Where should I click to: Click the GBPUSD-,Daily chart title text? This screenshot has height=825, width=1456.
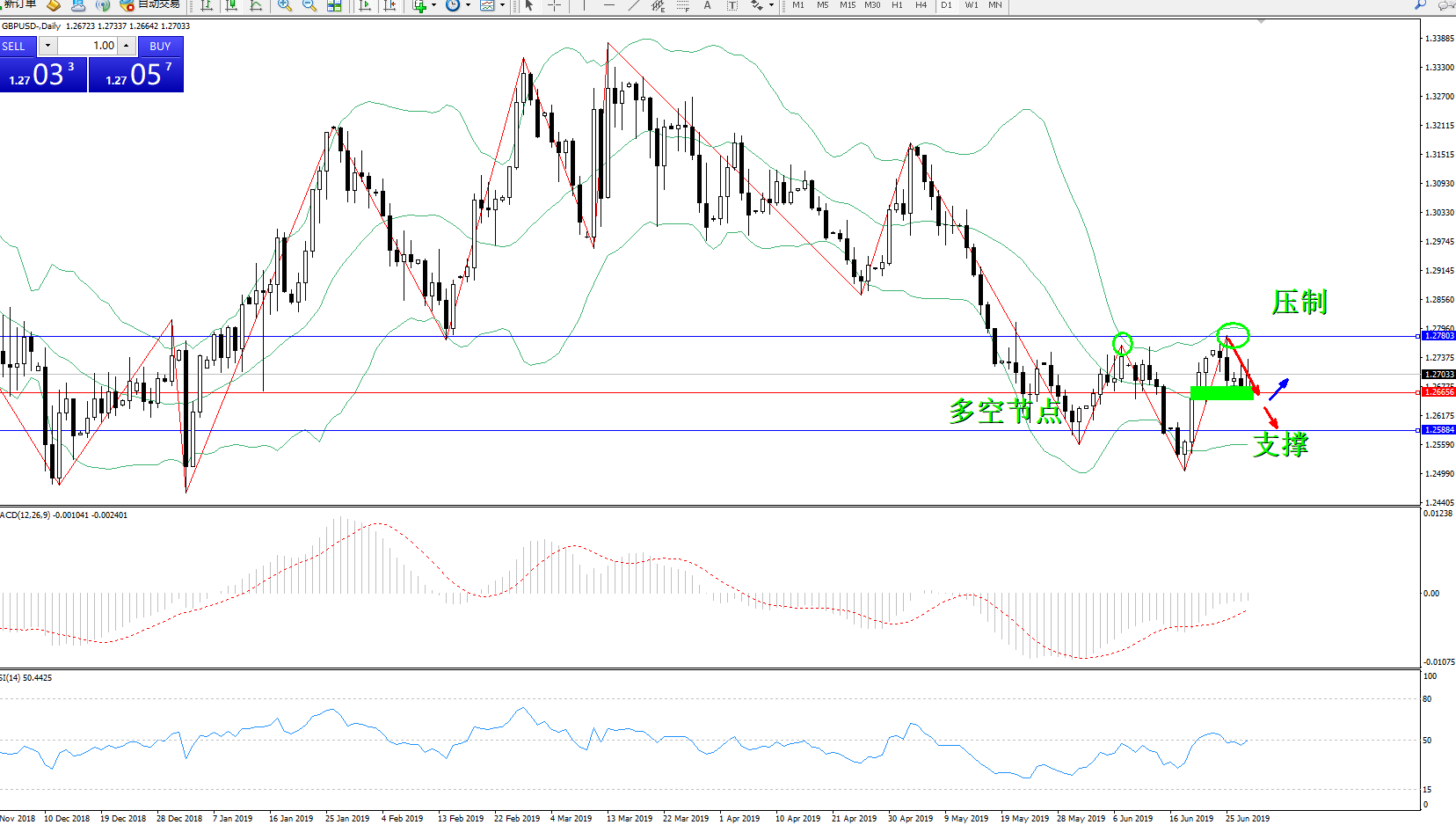[x=32, y=26]
